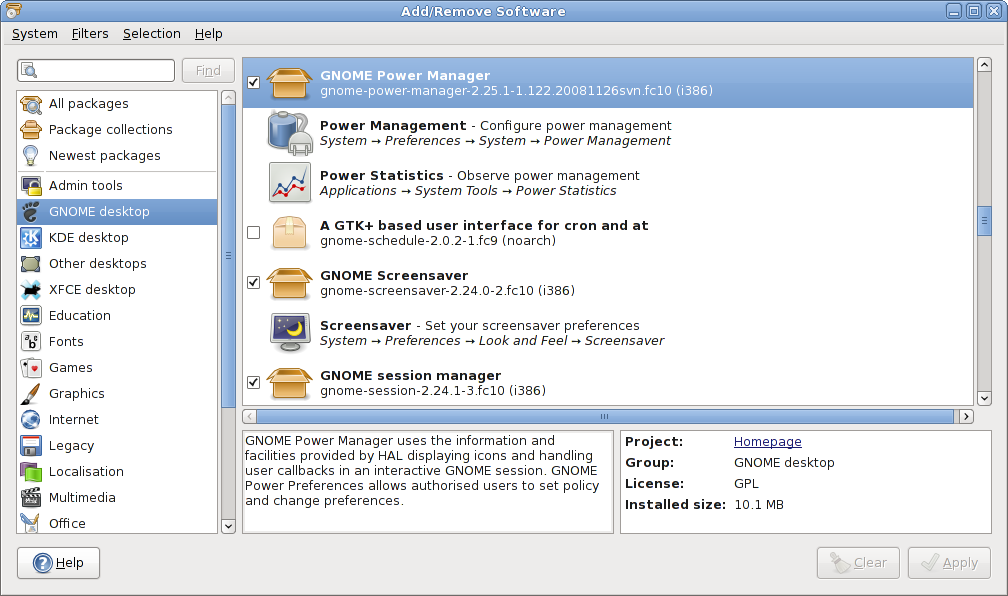The height and width of the screenshot is (596, 1008).
Task: Open the System menu
Action: [35, 33]
